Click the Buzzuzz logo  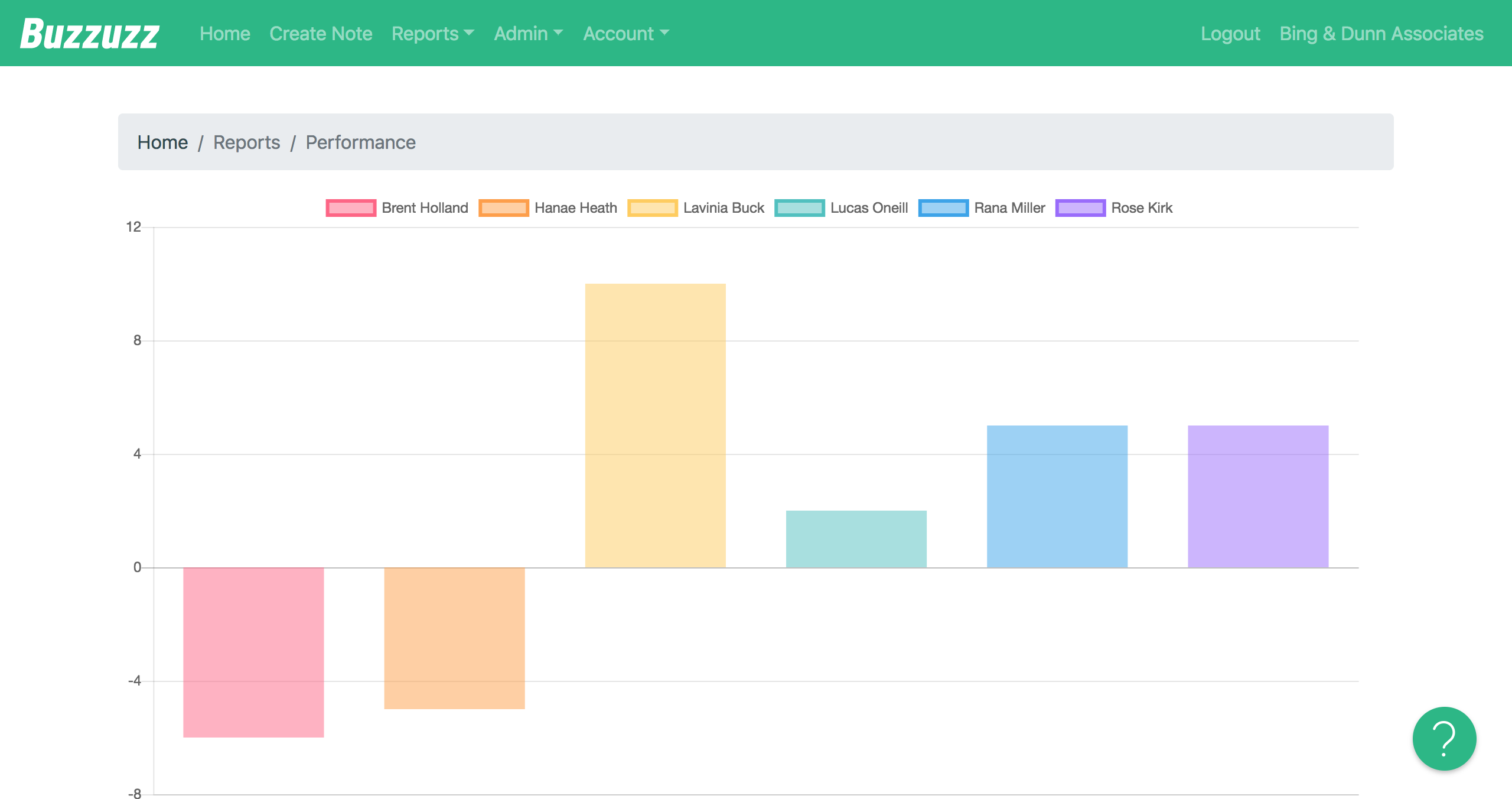(x=90, y=34)
